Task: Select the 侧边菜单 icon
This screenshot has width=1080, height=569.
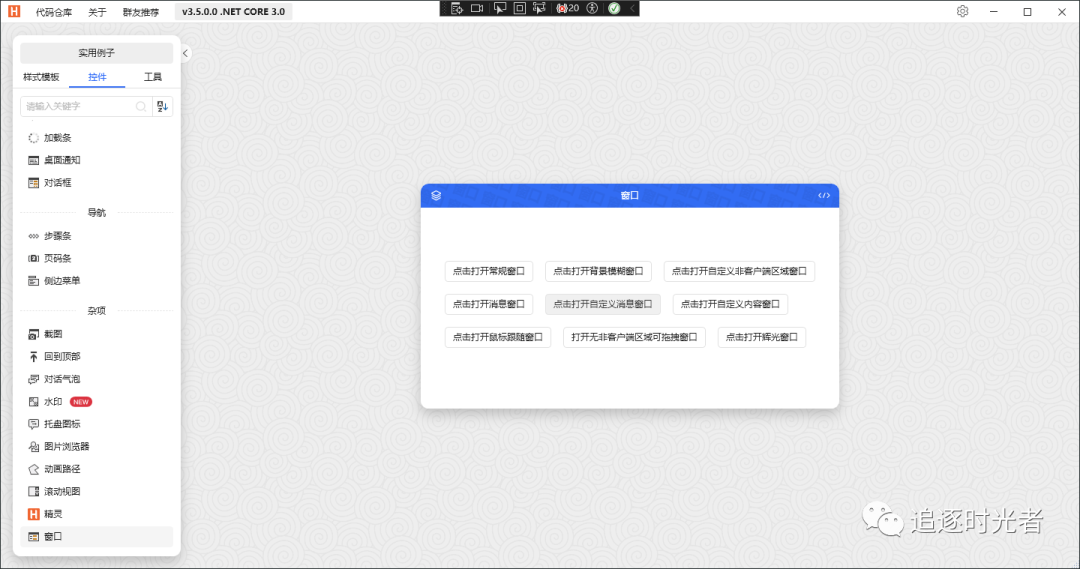Action: pos(33,281)
